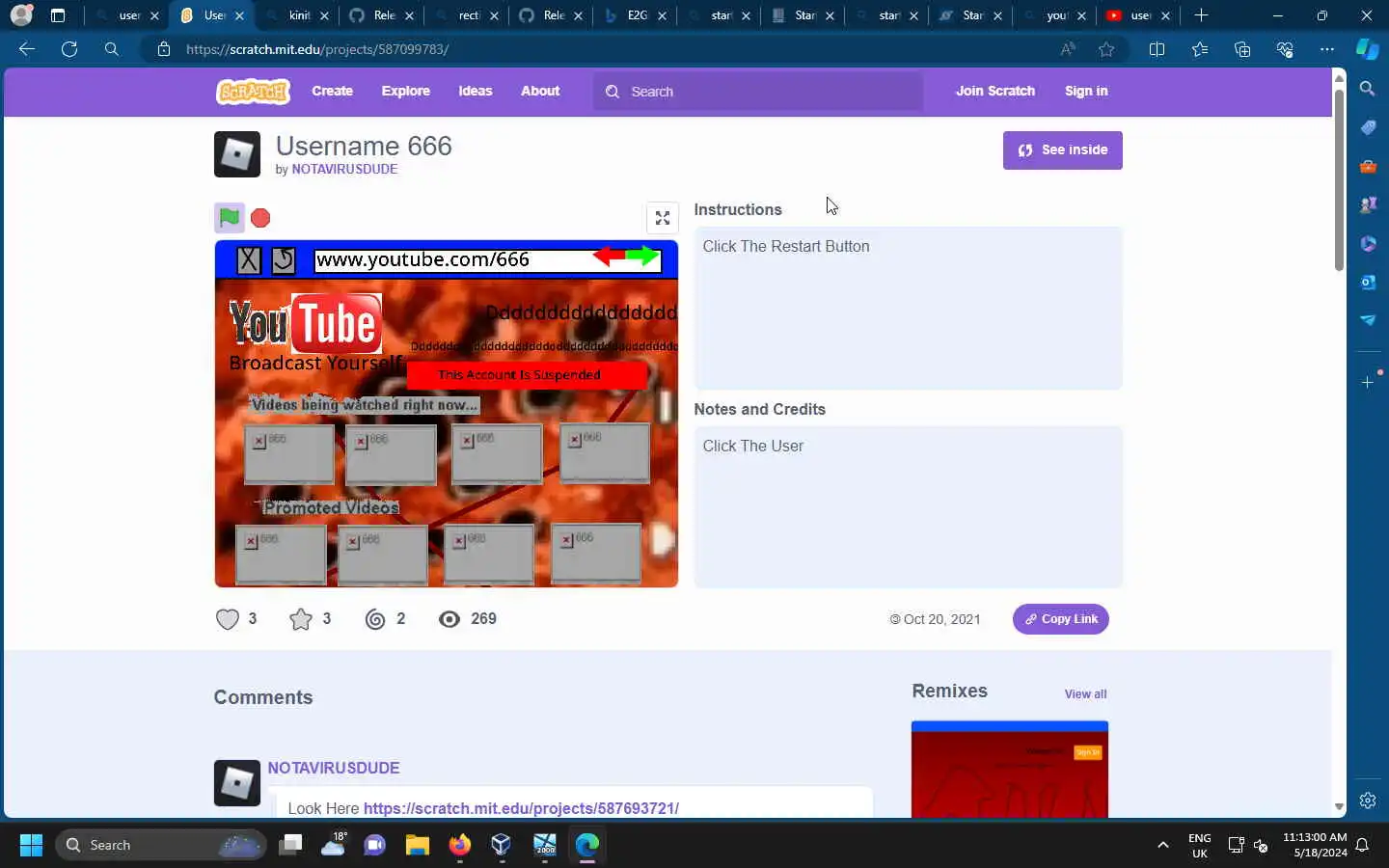The width and height of the screenshot is (1389, 868).
Task: Open Firefox from the taskbar
Action: 459,845
